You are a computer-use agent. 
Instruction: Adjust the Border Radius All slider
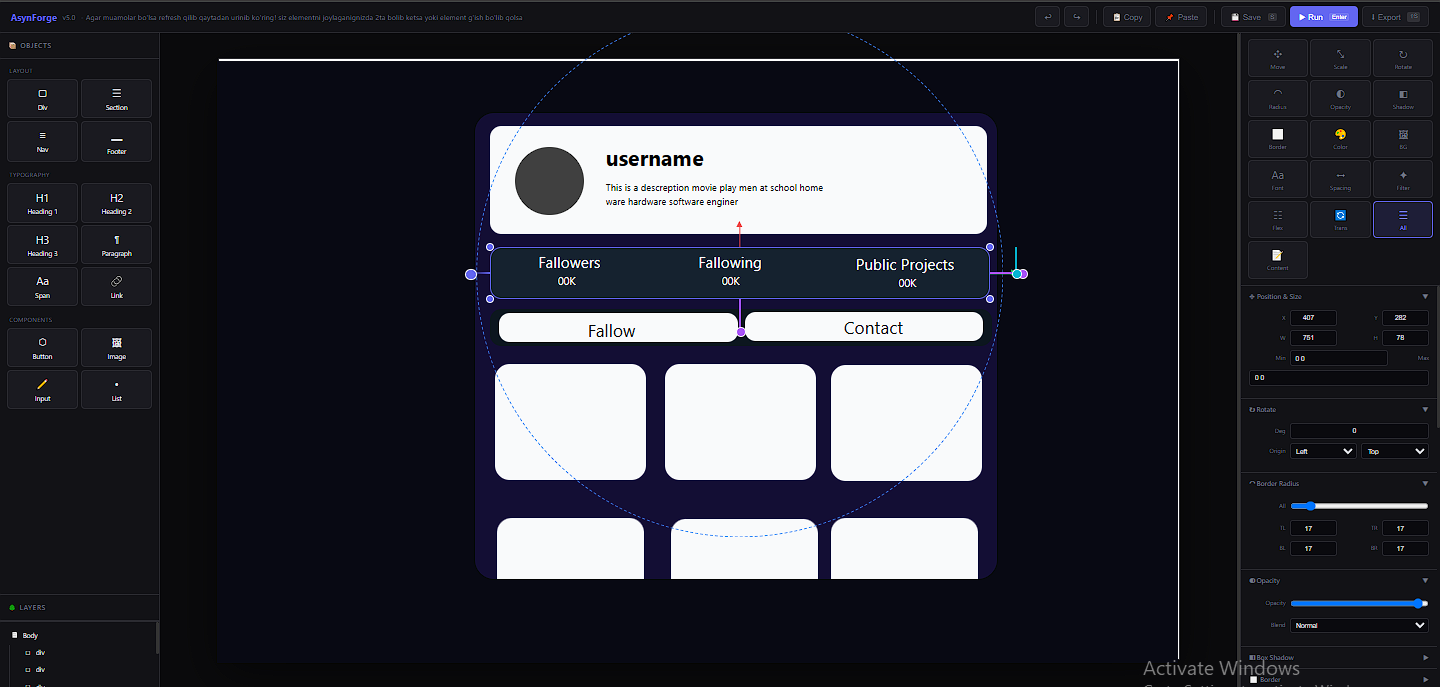(1360, 506)
